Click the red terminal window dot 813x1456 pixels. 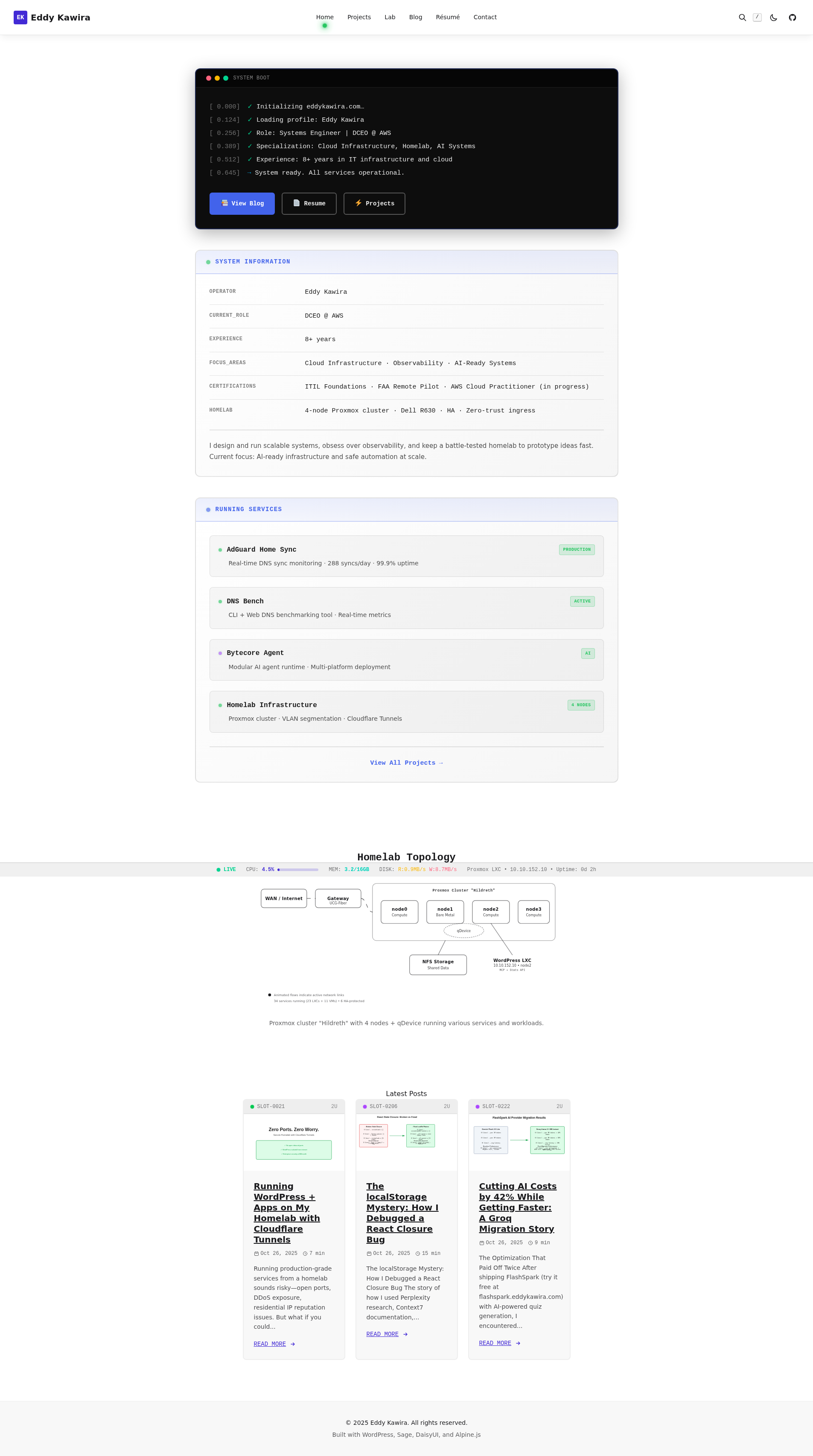[208, 79]
